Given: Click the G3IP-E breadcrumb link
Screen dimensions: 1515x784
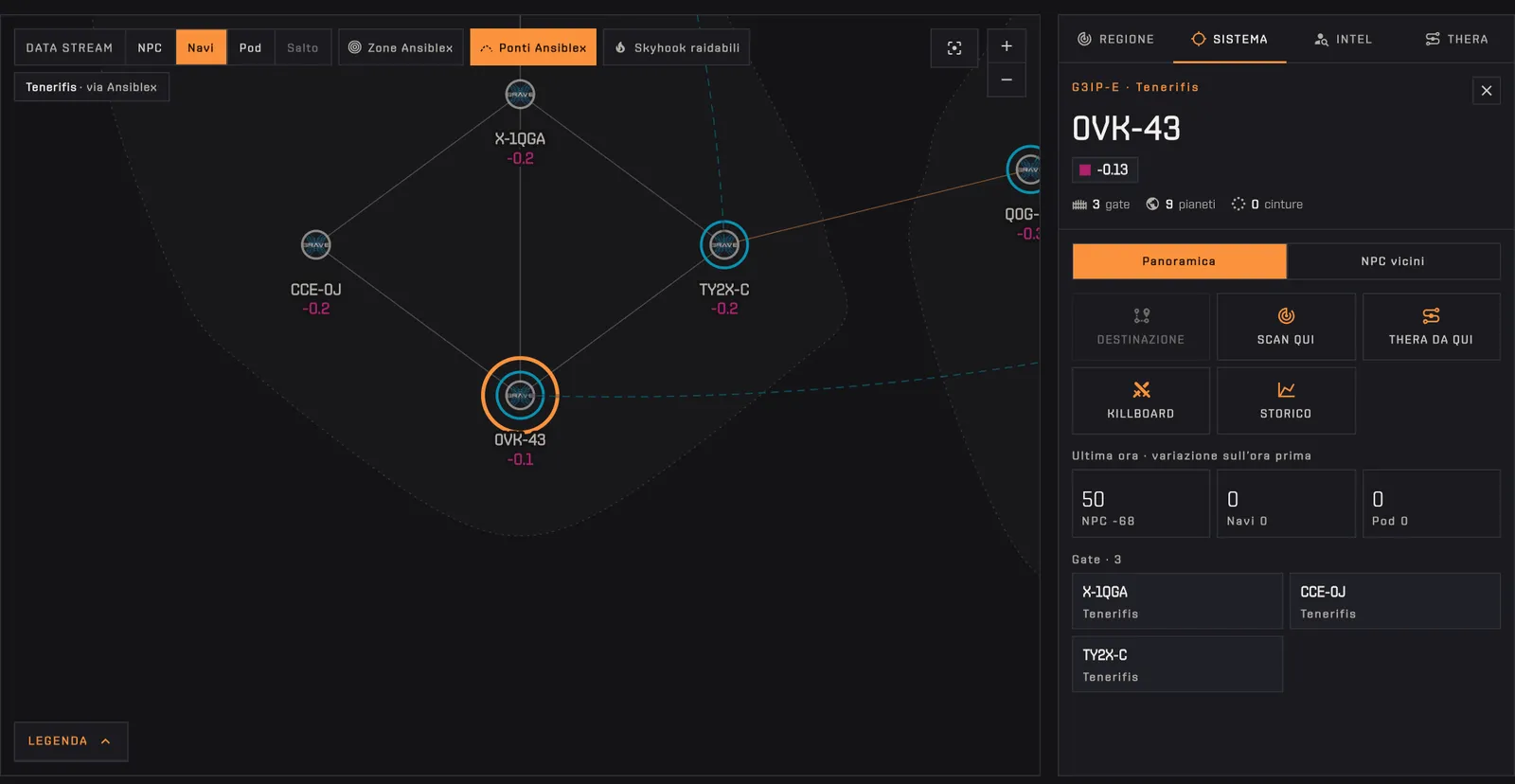Looking at the screenshot, I should coord(1096,87).
